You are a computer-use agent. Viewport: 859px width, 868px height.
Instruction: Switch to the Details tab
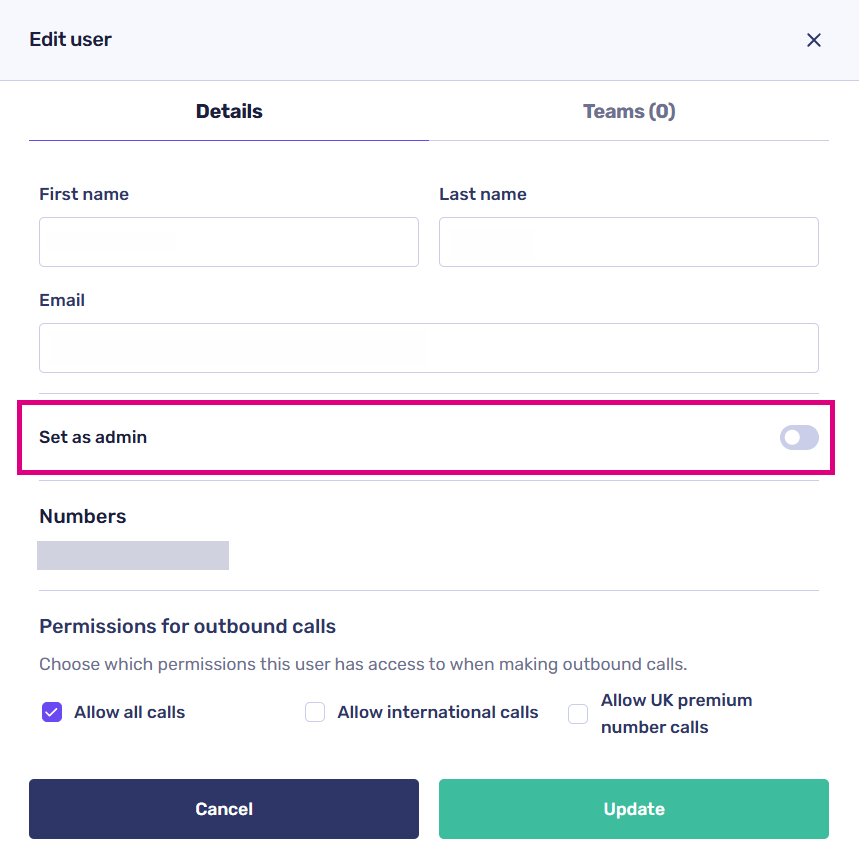(x=229, y=111)
